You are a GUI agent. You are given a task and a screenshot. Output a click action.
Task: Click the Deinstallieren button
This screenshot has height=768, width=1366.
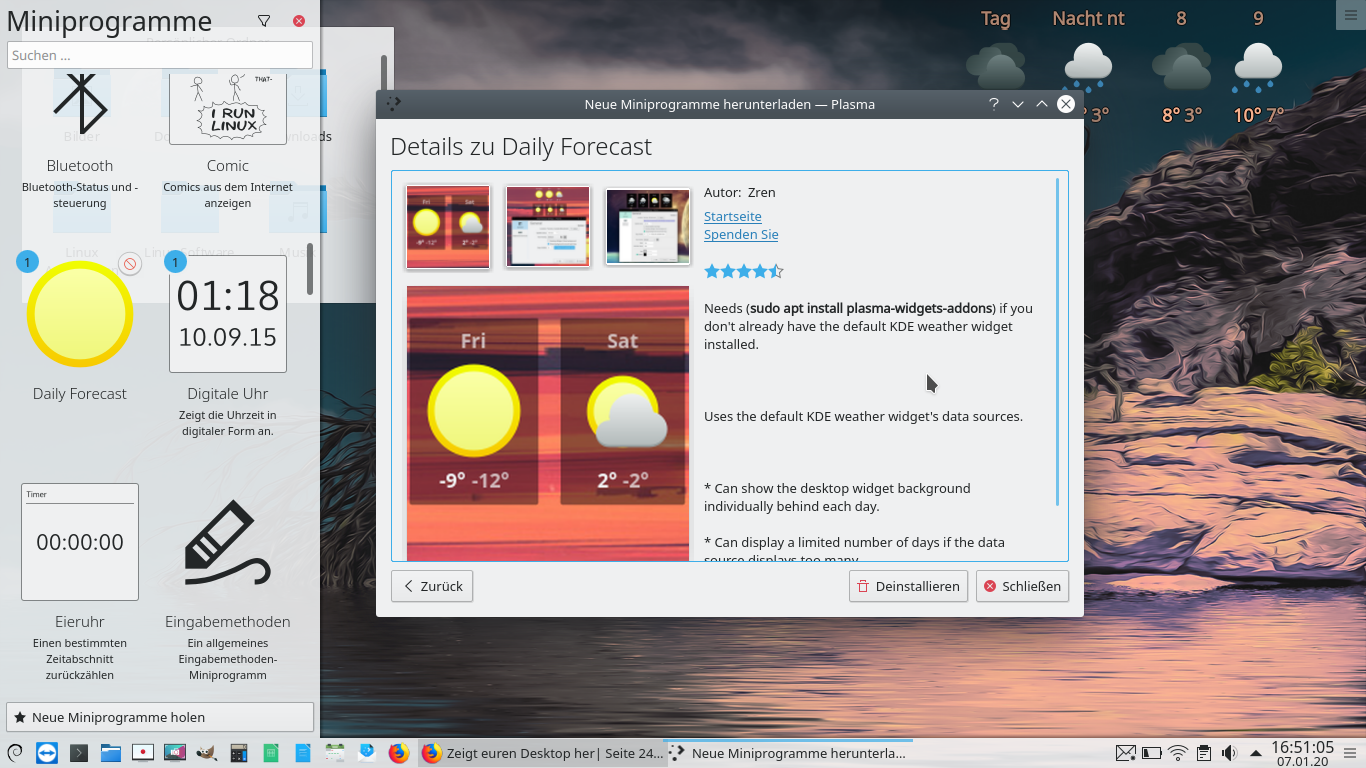(x=908, y=586)
